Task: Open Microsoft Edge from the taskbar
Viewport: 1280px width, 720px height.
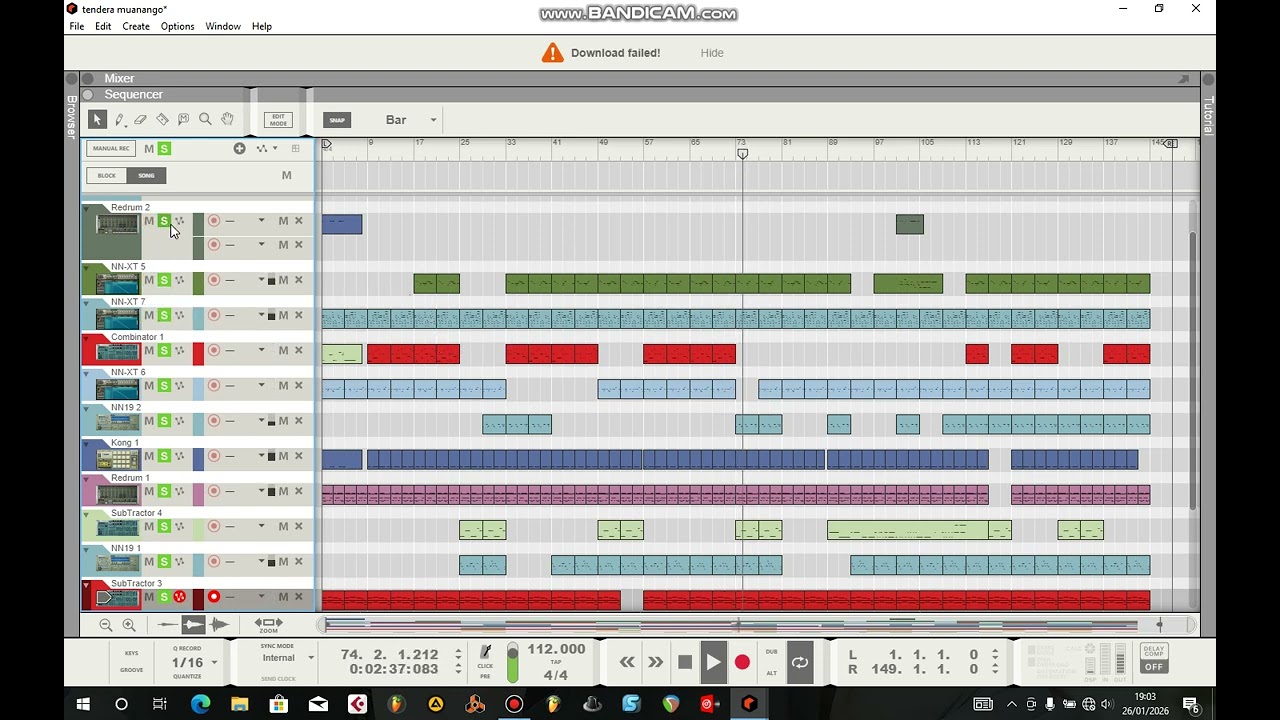Action: pyautogui.click(x=200, y=704)
